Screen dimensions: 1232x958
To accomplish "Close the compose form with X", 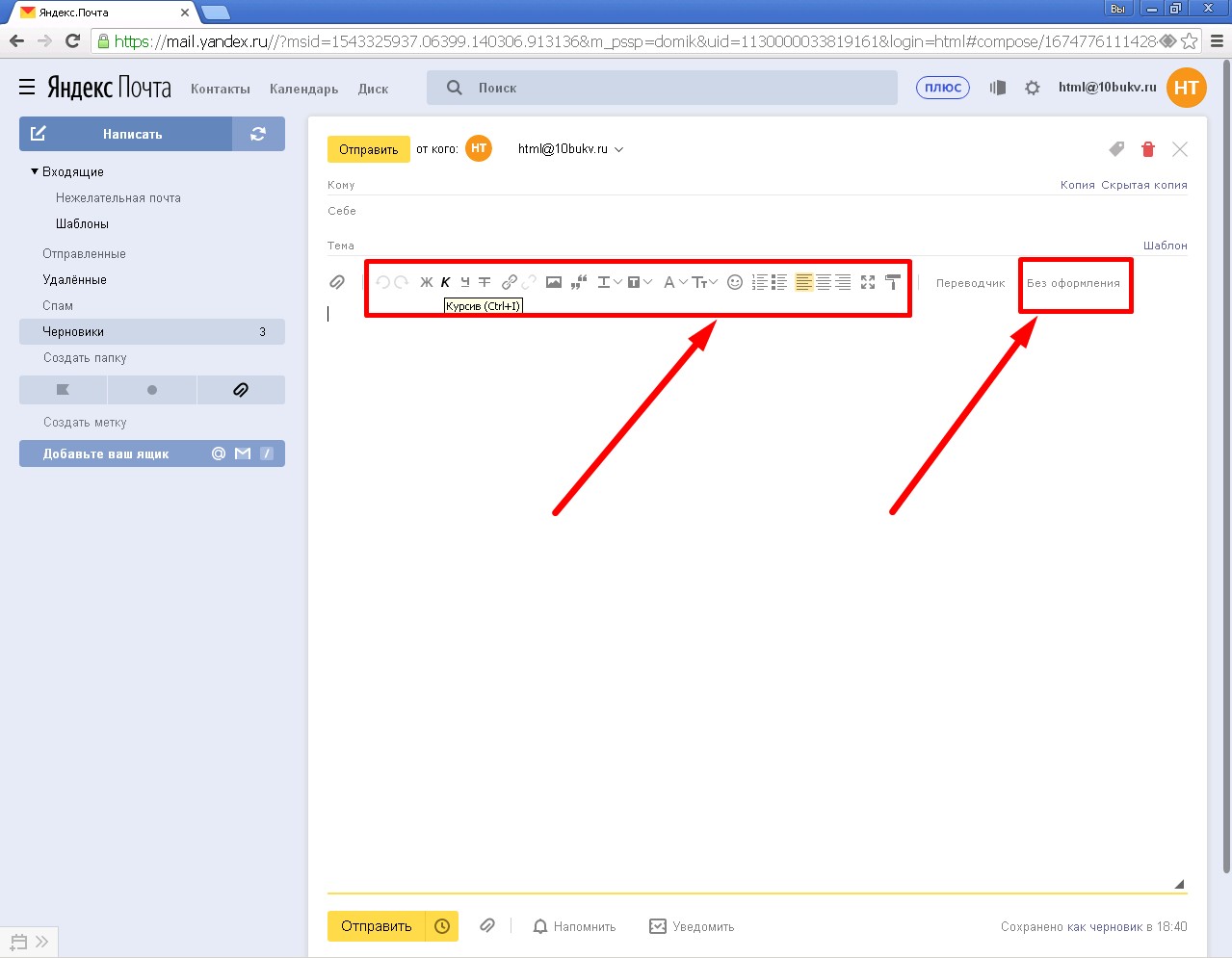I will 1180,148.
